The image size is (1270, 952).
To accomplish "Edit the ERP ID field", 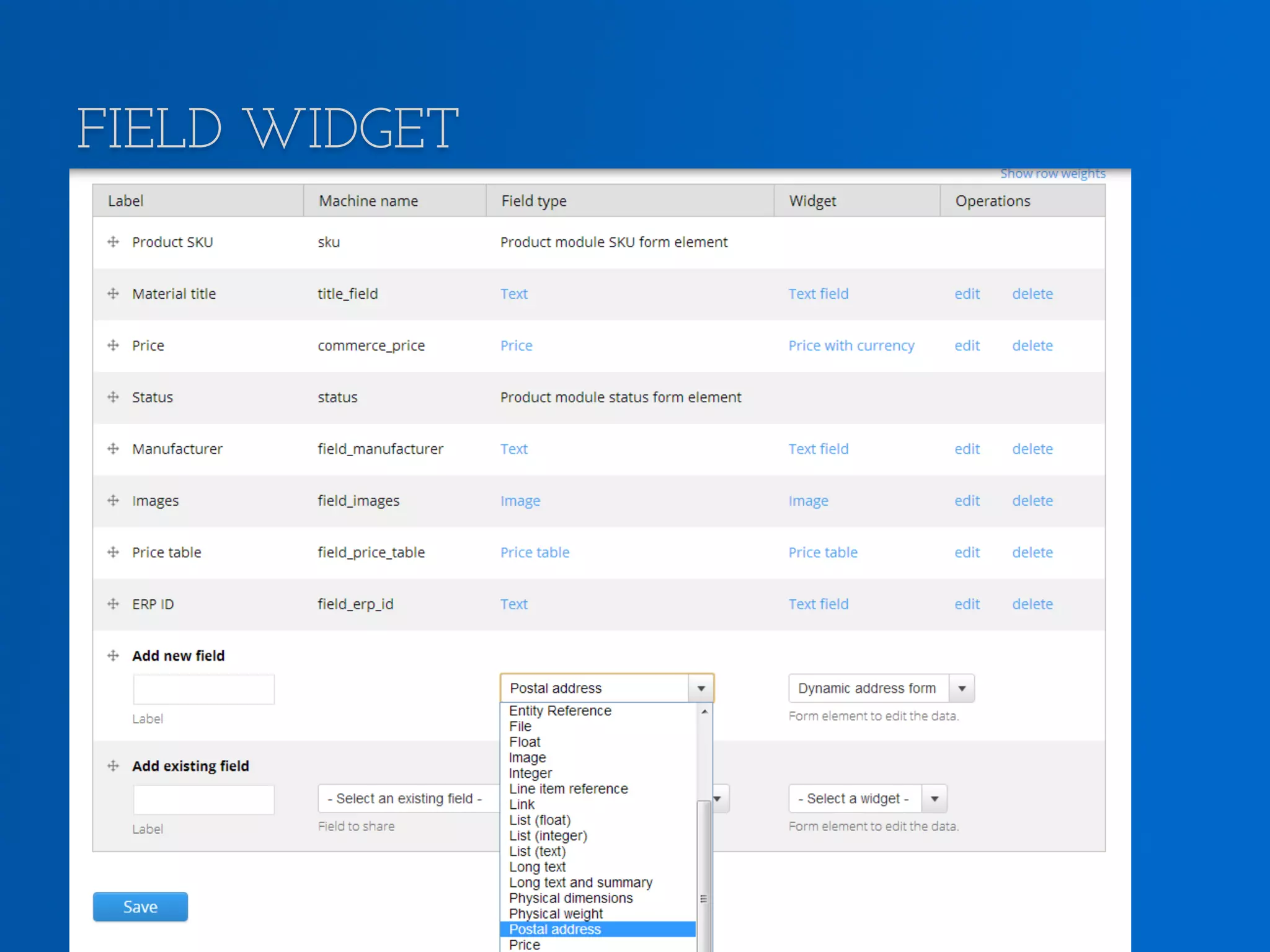I will click(x=967, y=604).
